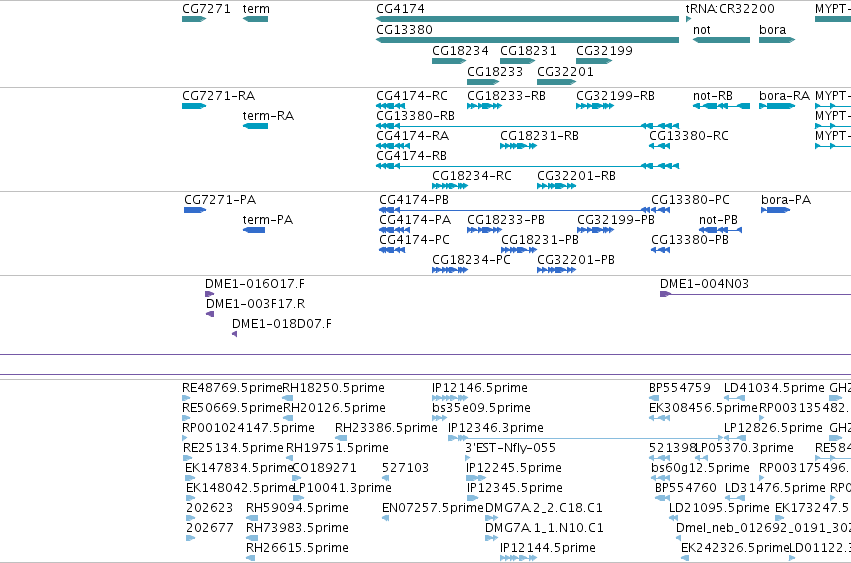Open clone end DME1-018D07.F
The image size is (851, 563).
282,324
